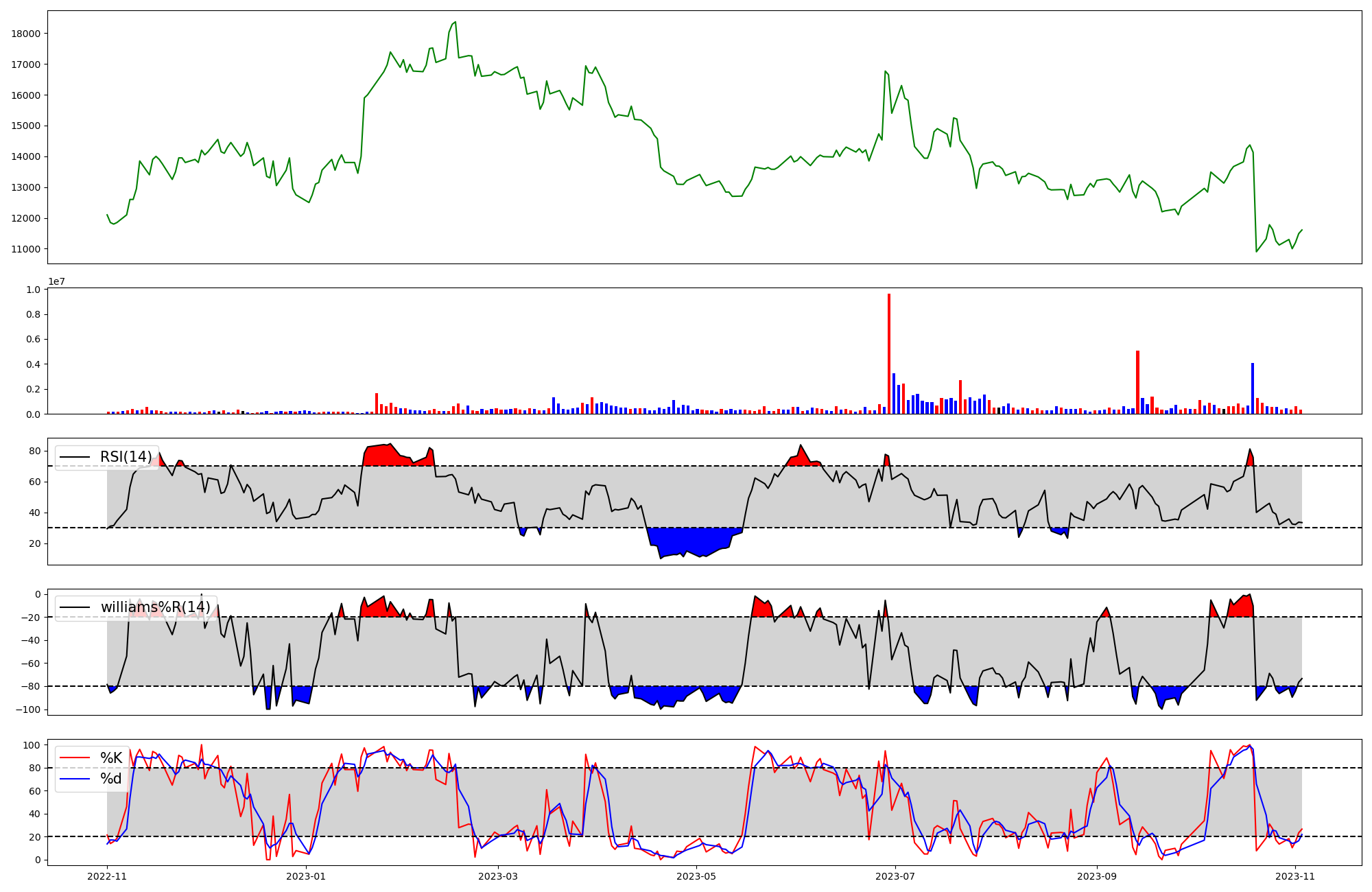Click the 11000 price axis tick label

point(26,249)
